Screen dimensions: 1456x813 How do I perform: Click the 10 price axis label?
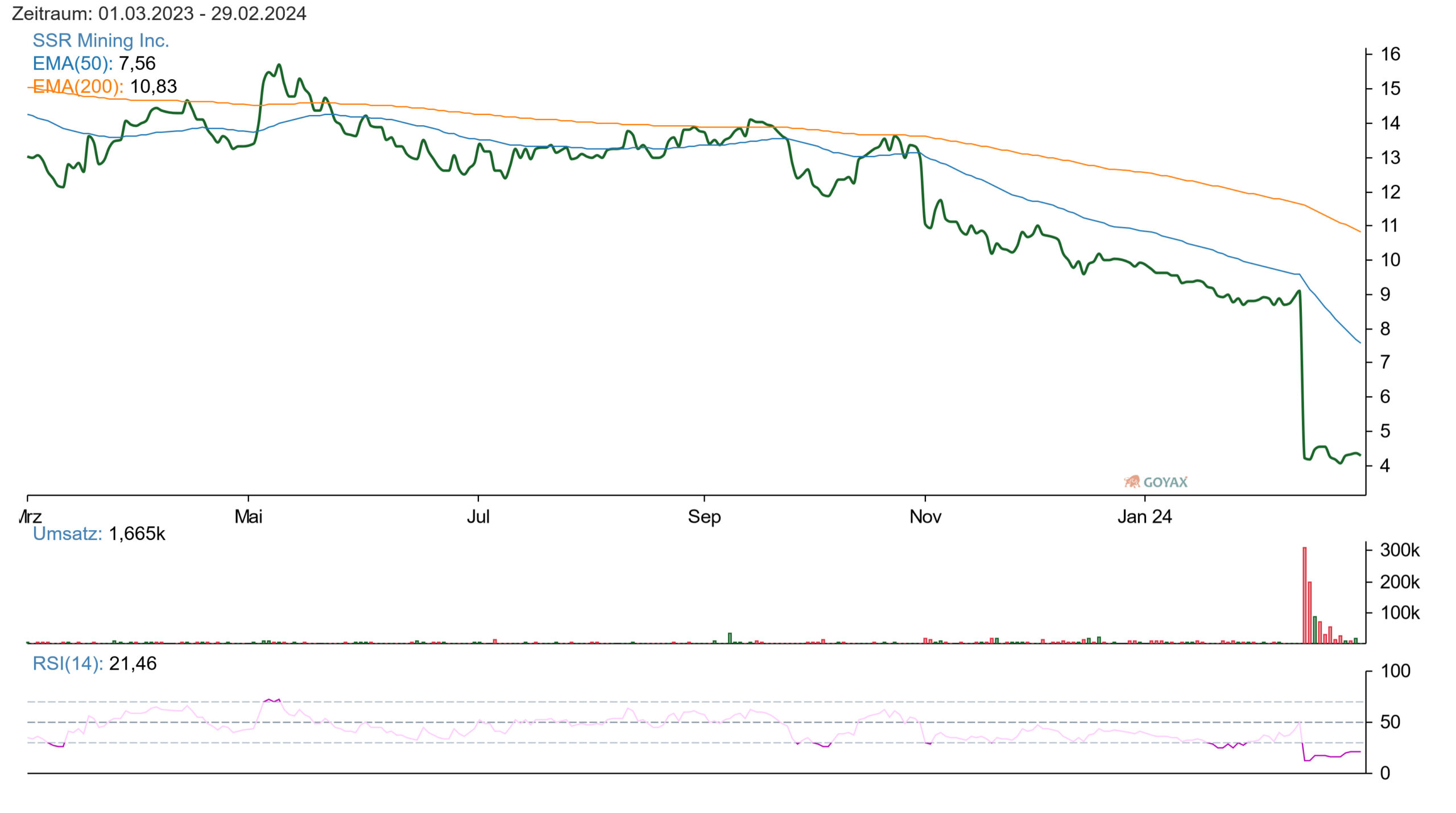pos(1391,260)
